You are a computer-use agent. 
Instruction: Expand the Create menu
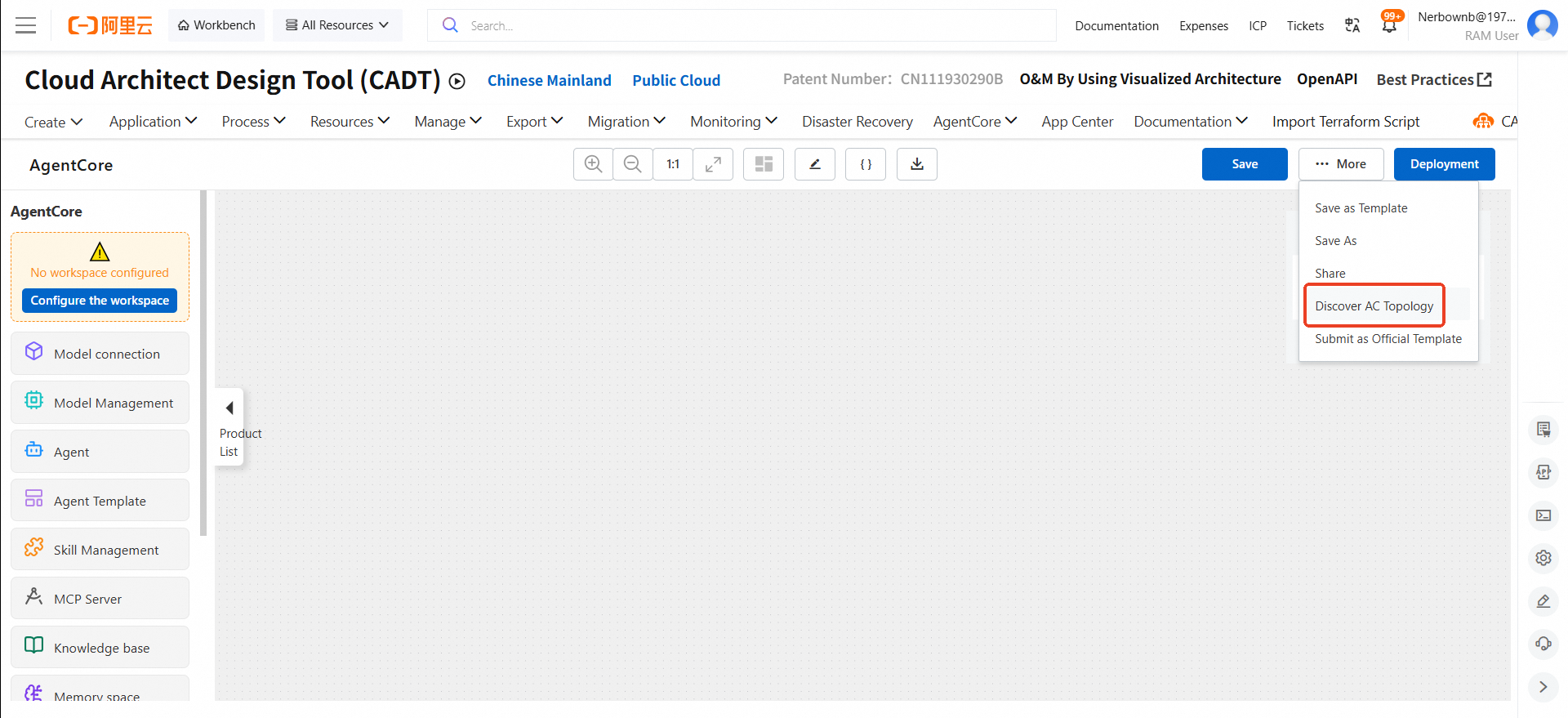[x=54, y=122]
